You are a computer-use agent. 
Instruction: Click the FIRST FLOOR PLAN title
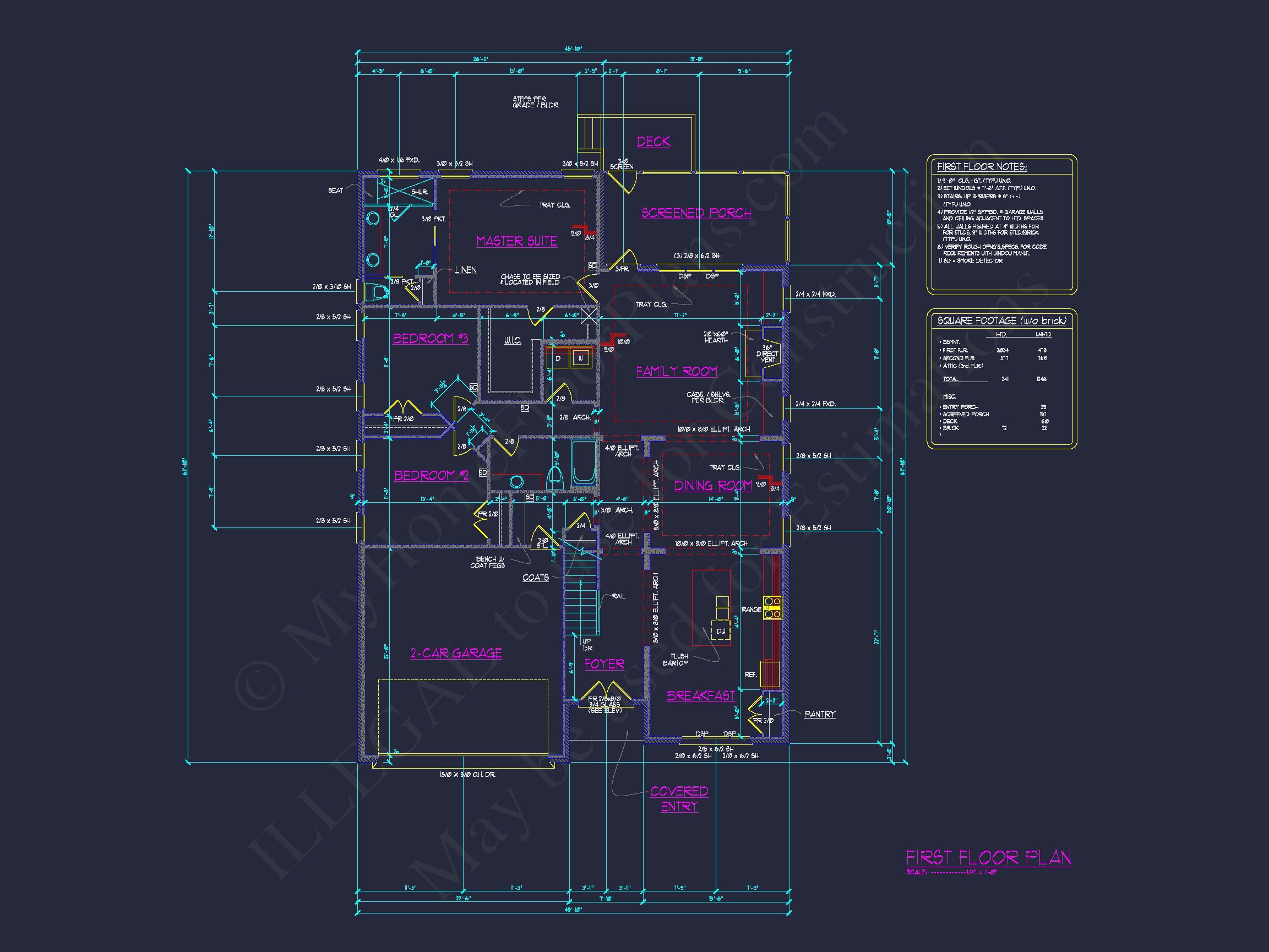(x=988, y=857)
